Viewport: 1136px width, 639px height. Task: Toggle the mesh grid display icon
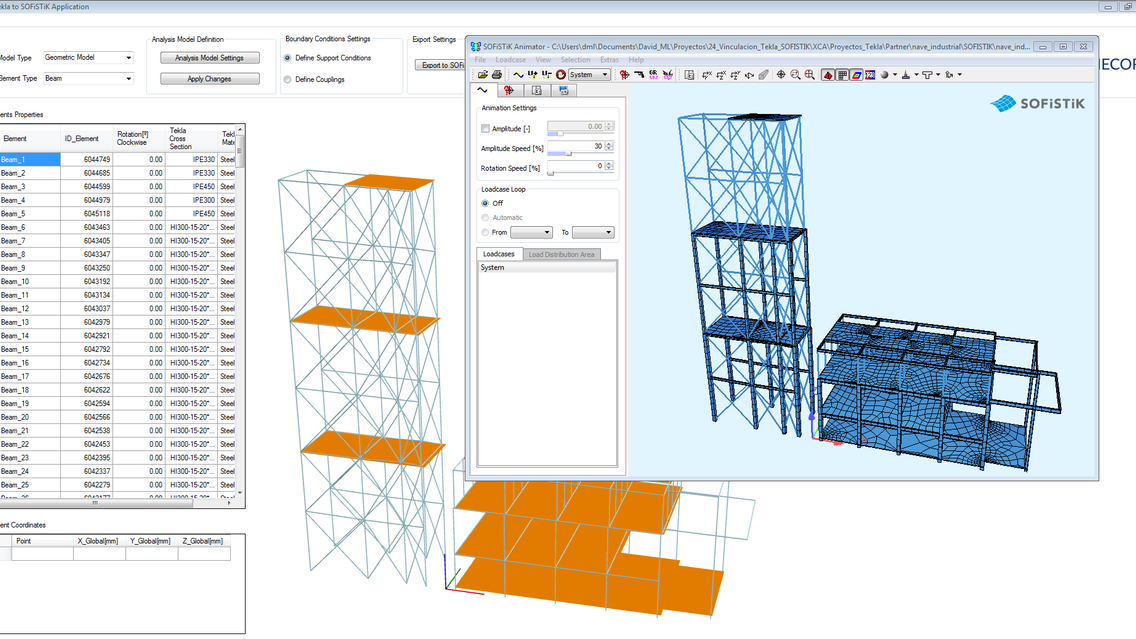842,75
